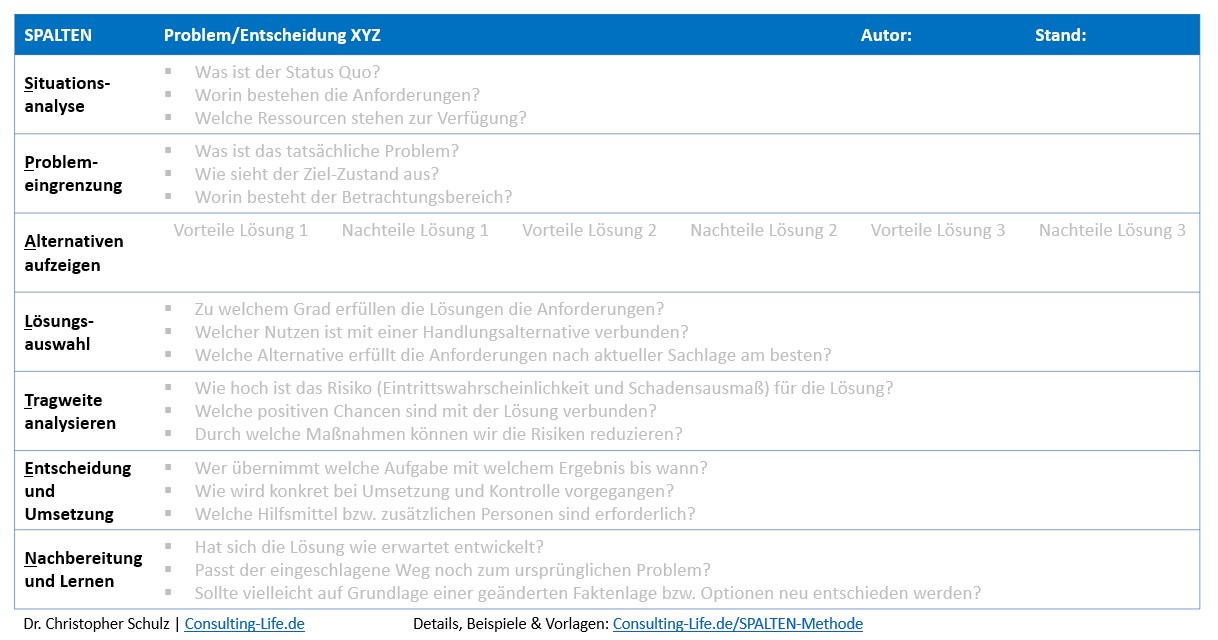This screenshot has height=640, width=1218.
Task: Click the Autor: field in header
Action: click(x=886, y=35)
